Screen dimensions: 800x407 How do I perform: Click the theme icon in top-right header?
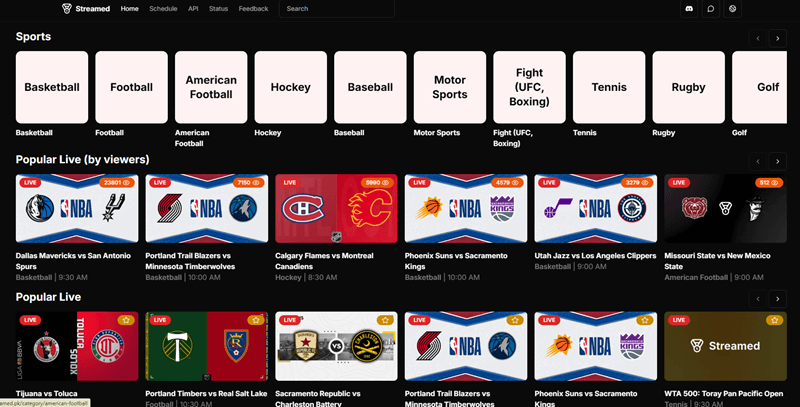pos(732,9)
